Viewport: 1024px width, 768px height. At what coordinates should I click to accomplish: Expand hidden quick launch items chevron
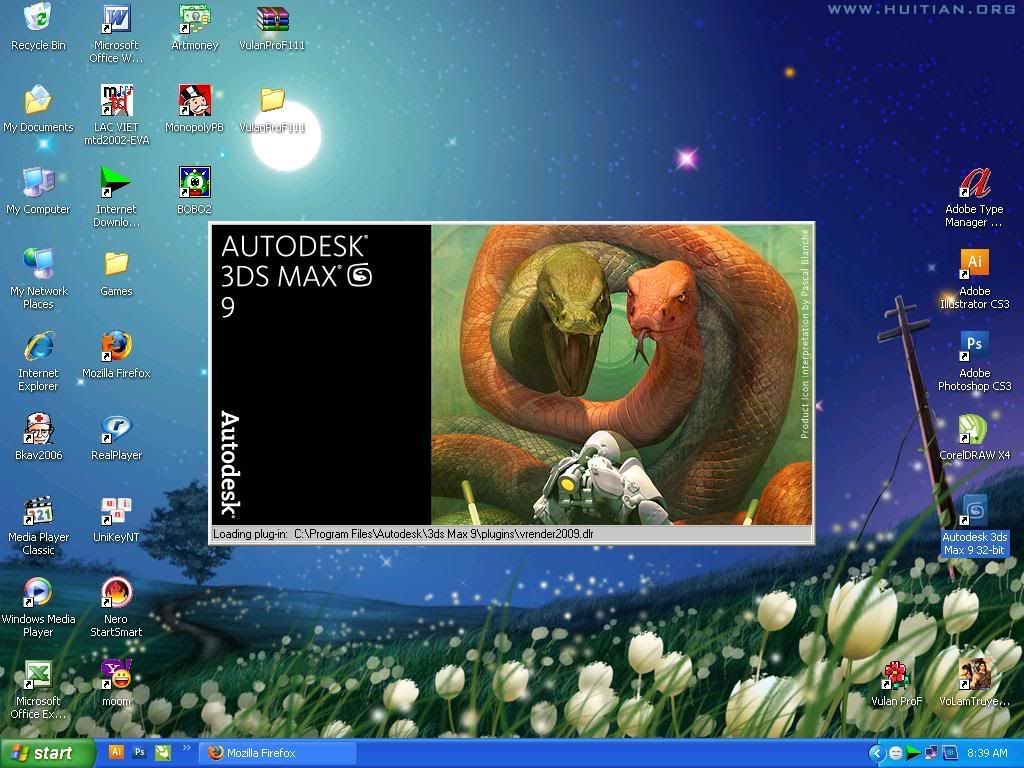pos(186,748)
